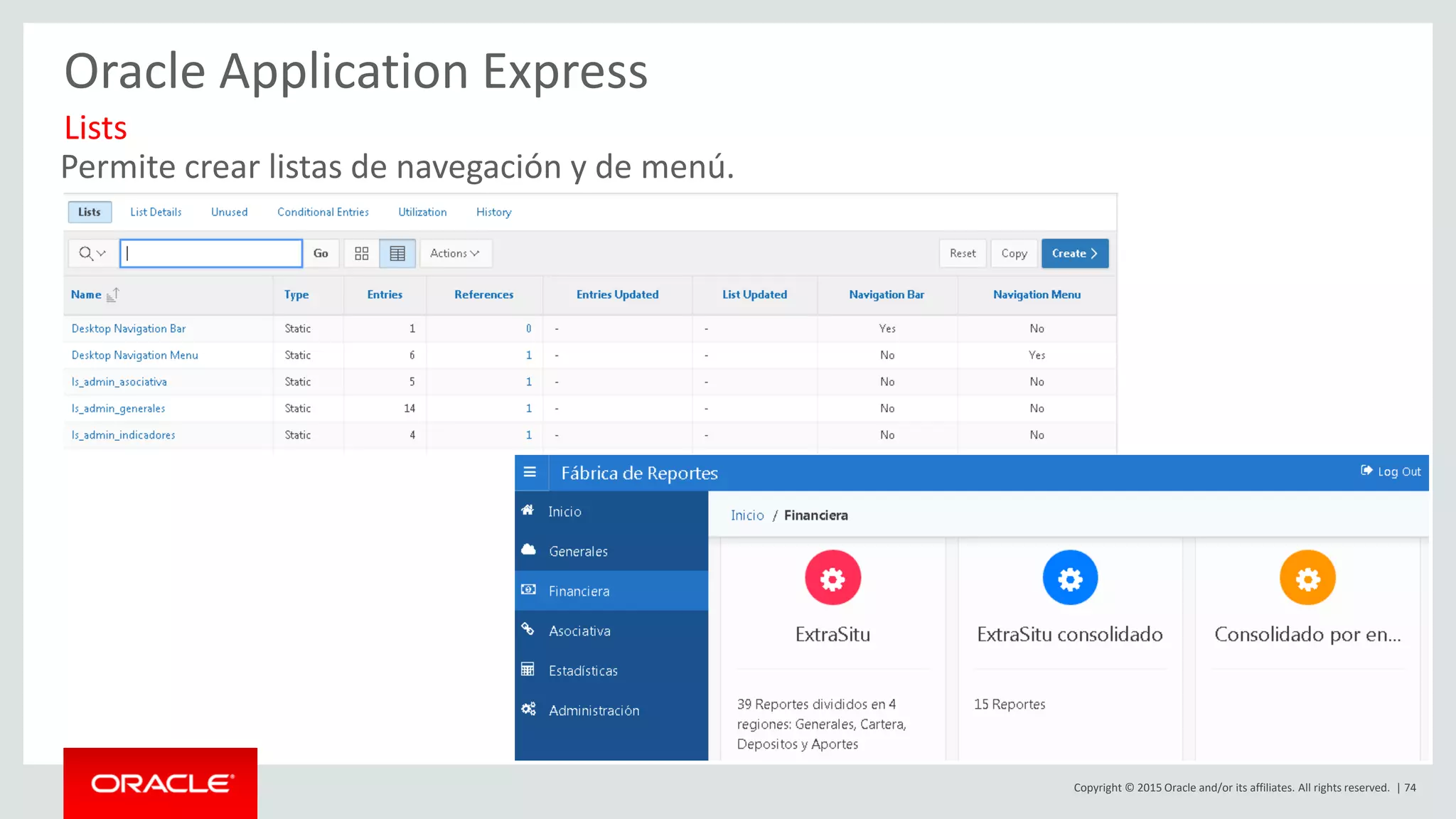Open the Unused tab
This screenshot has height=819, width=1456.
pos(229,212)
